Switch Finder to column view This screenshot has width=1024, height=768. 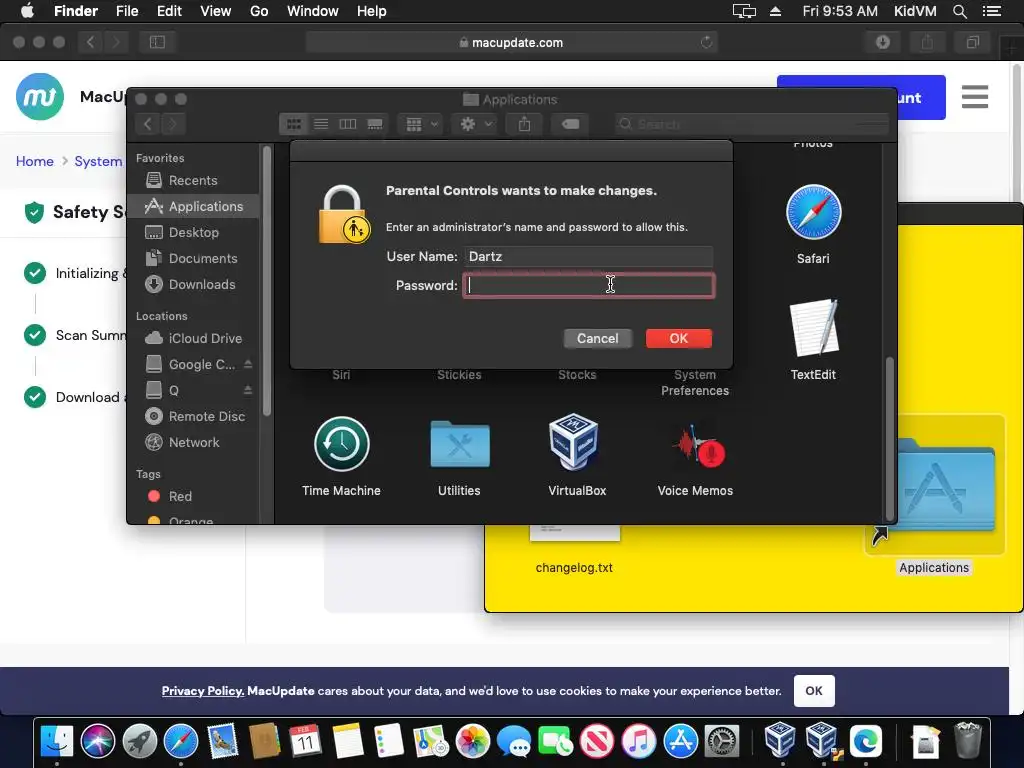coord(347,124)
